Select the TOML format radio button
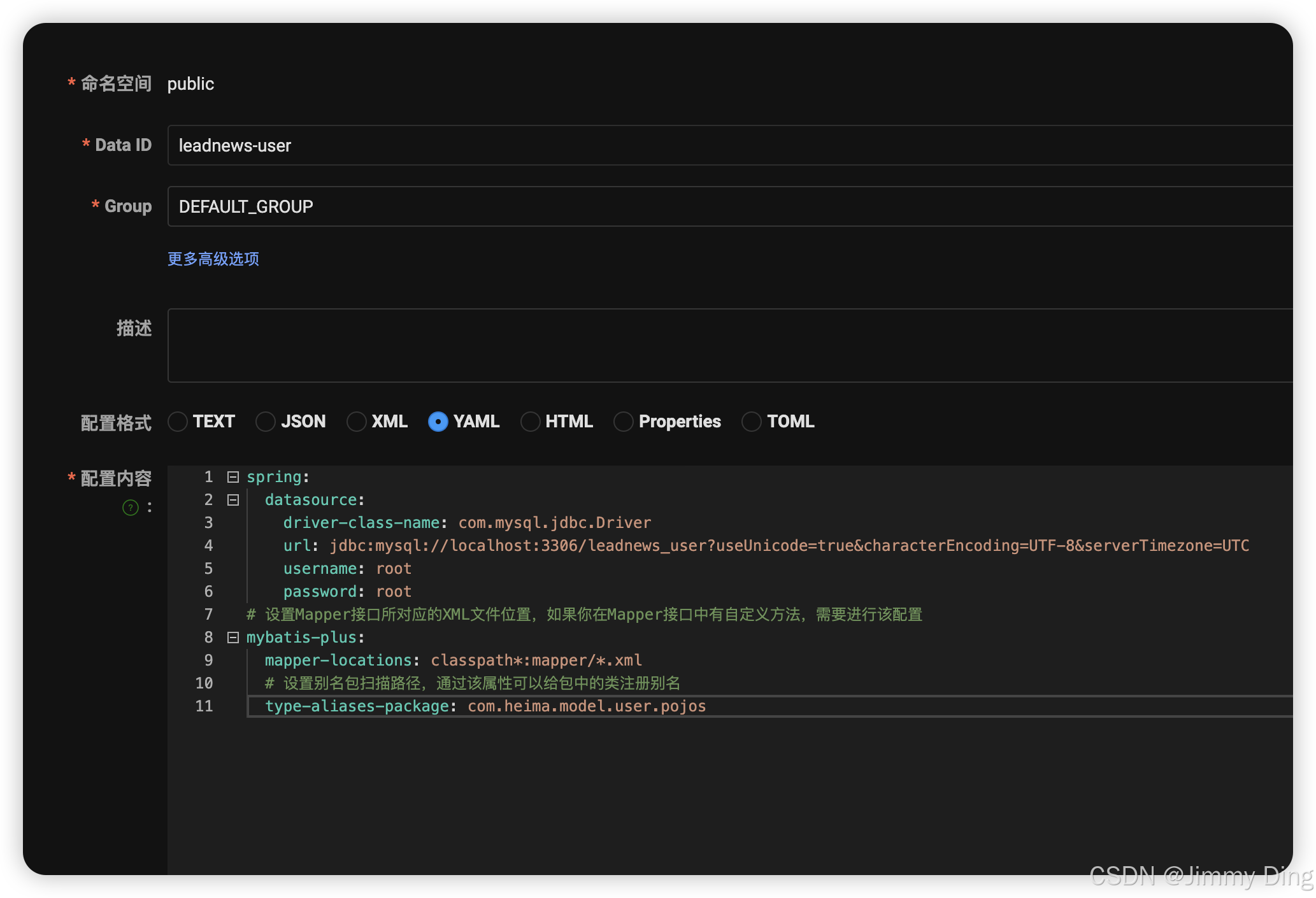This screenshot has height=898, width=1316. (752, 422)
